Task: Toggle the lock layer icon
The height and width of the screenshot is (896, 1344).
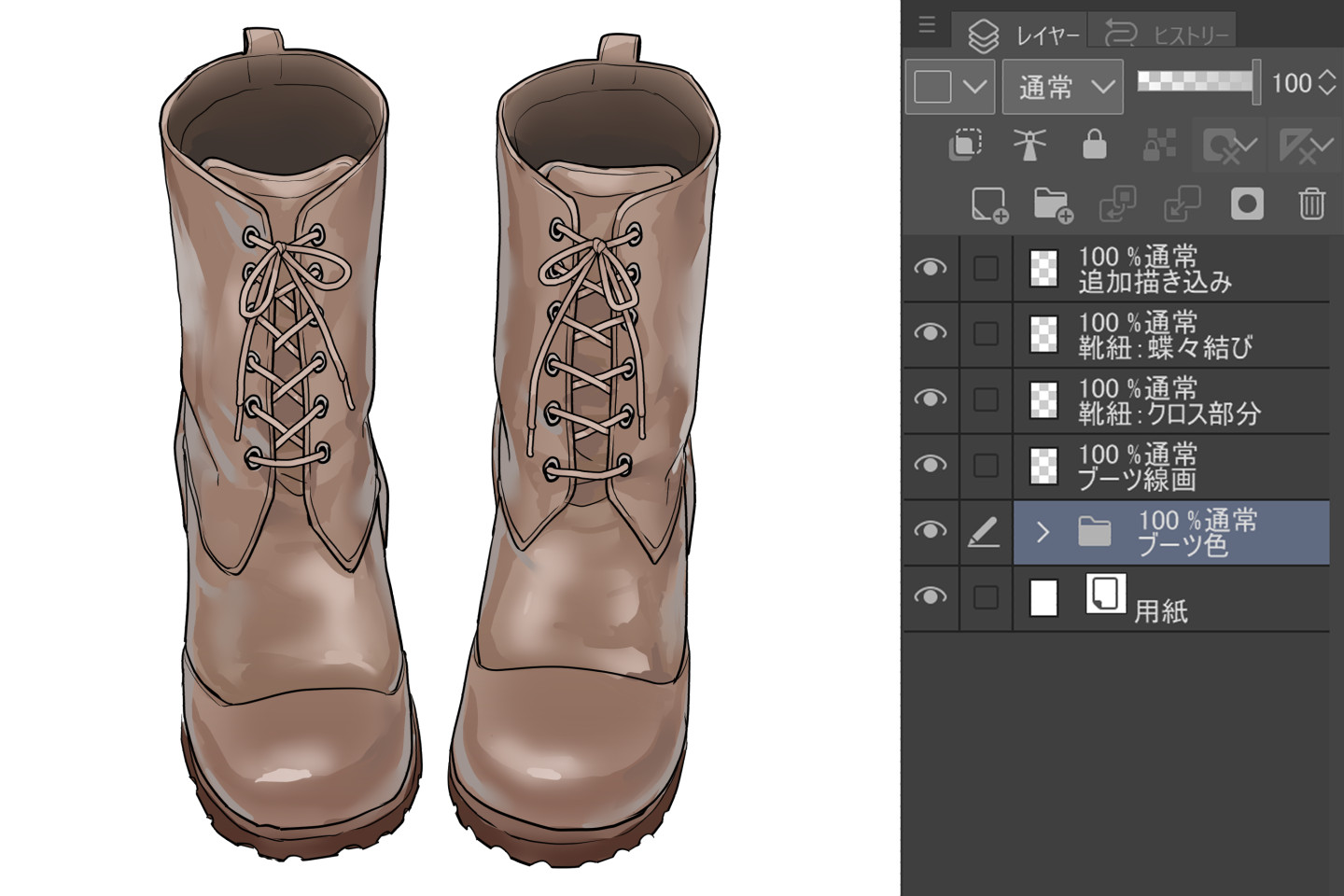Action: click(1094, 145)
